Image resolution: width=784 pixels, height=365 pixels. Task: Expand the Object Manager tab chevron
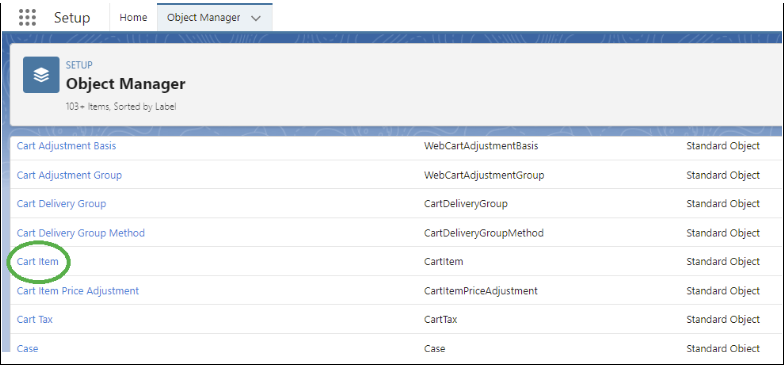tap(256, 18)
